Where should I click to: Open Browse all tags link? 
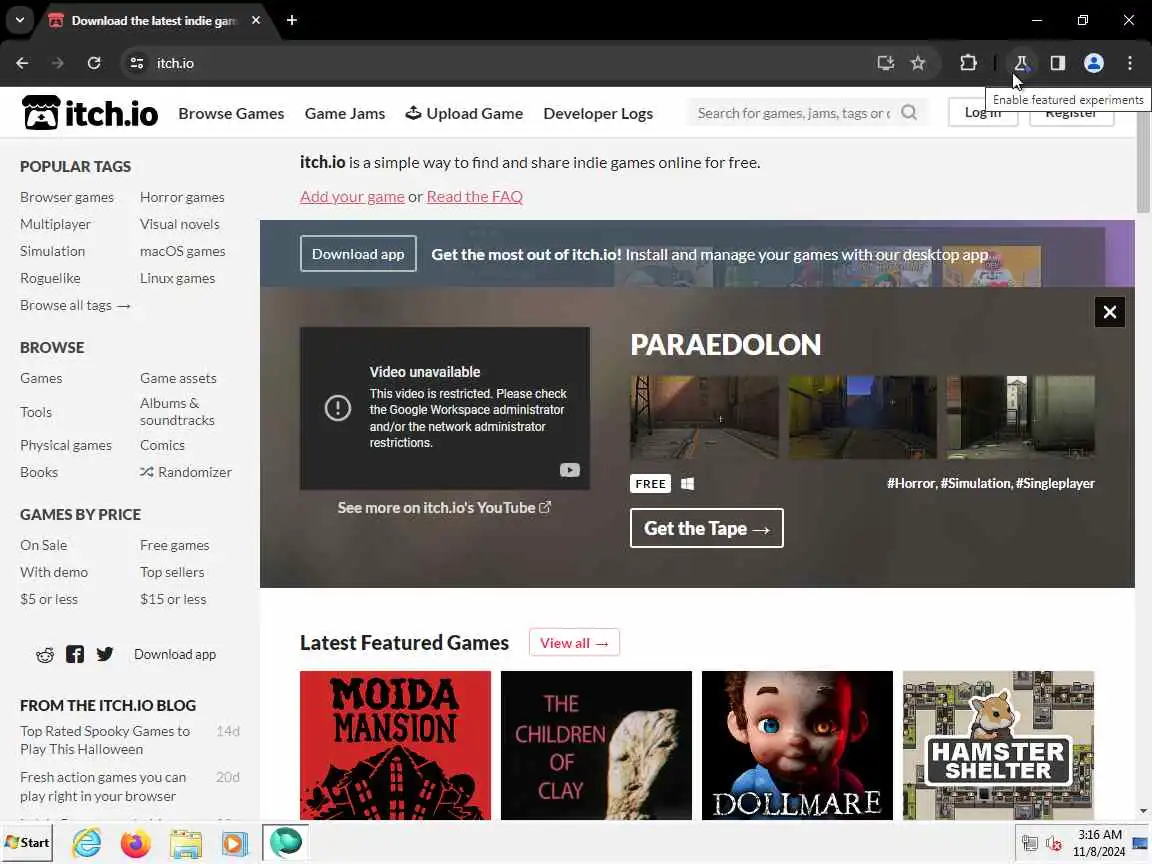(x=75, y=305)
